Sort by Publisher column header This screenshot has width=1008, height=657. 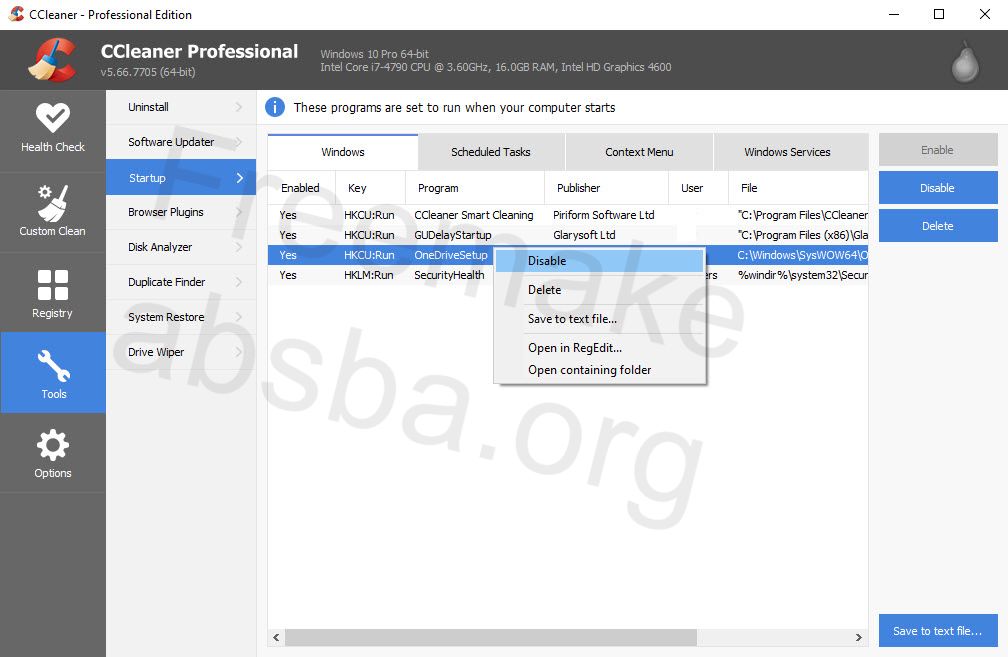point(606,188)
